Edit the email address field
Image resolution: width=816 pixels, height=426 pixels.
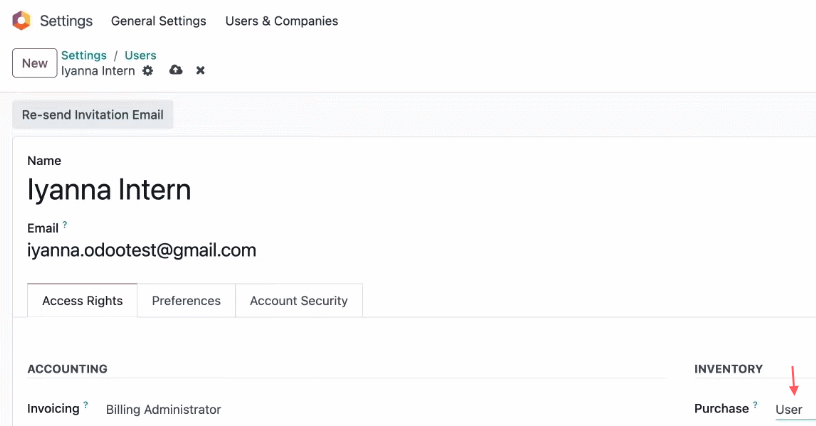pos(142,250)
